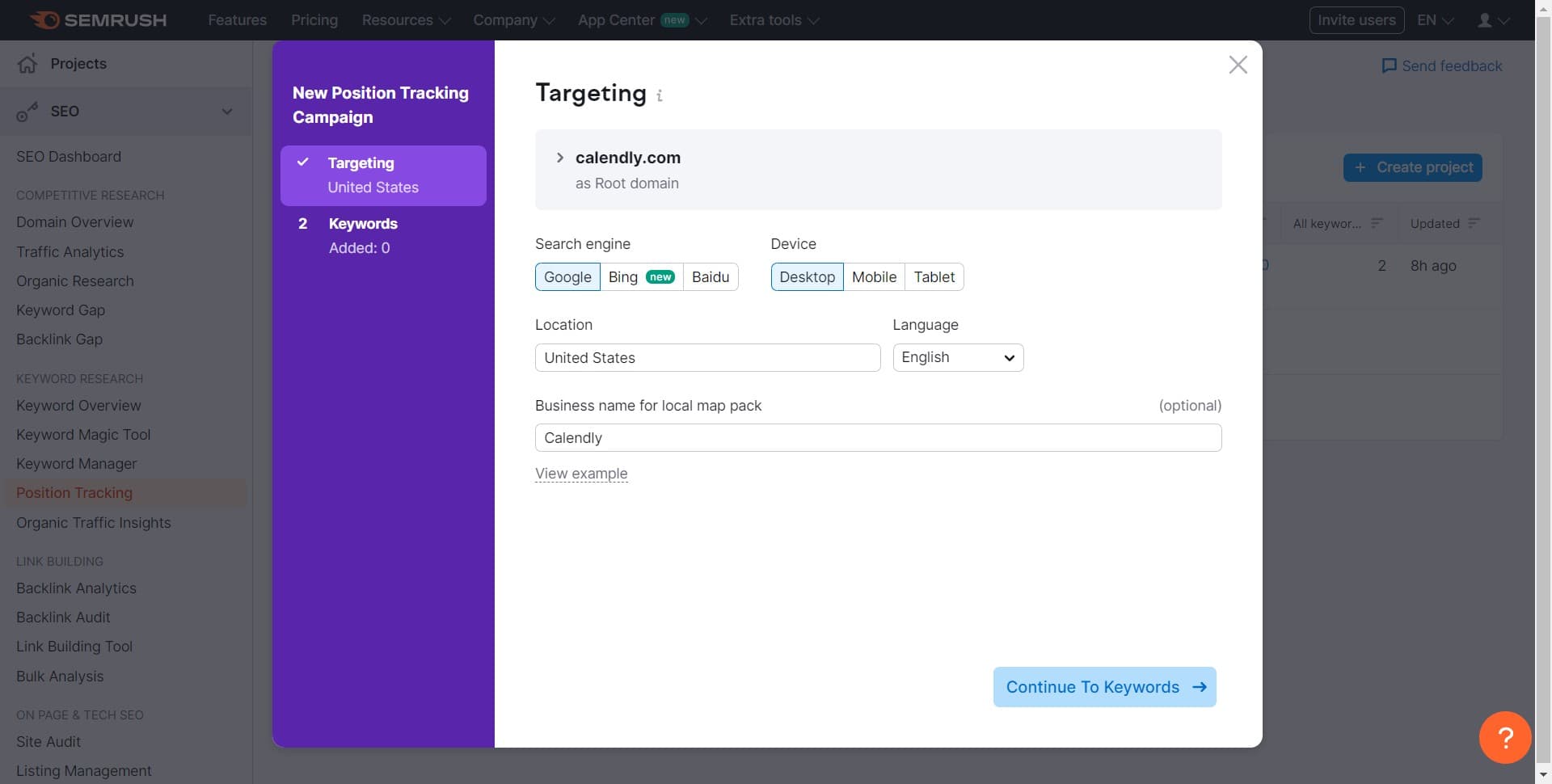Screen dimensions: 1552x784
Task: Select Baidu as search engine
Action: click(710, 276)
